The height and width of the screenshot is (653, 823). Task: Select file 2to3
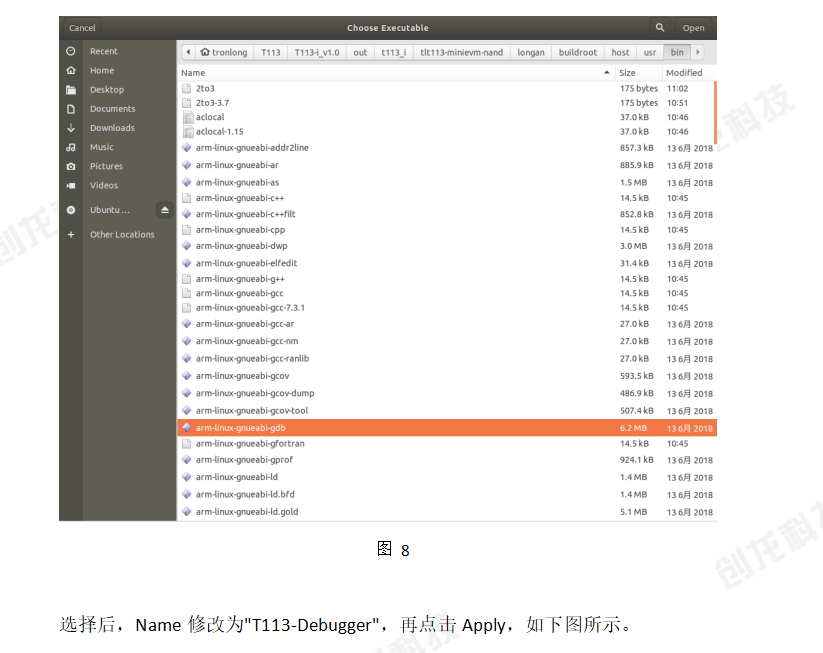click(x=446, y=88)
